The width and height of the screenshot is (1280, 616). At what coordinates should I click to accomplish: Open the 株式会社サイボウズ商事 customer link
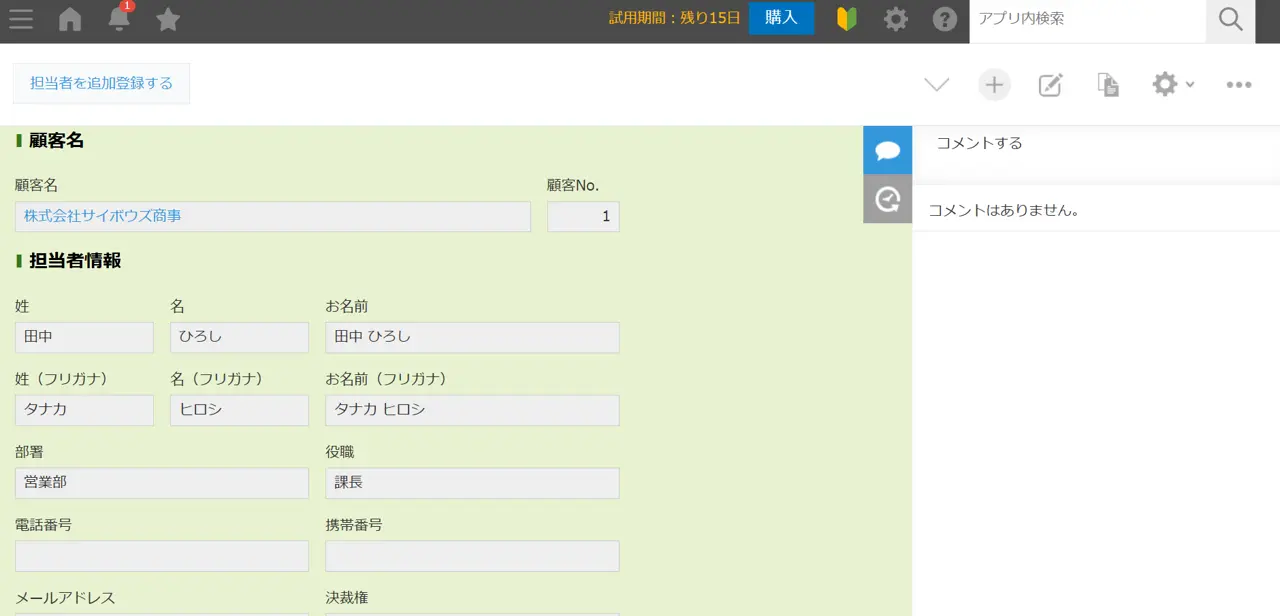[x=103, y=216]
